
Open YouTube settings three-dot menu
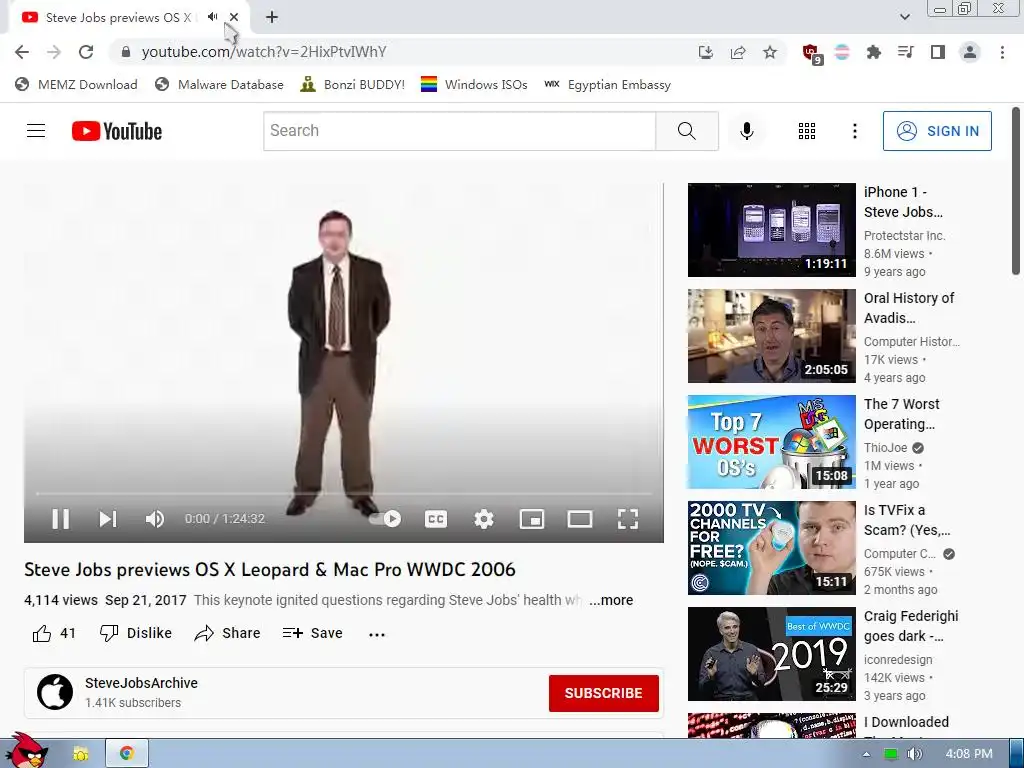854,131
